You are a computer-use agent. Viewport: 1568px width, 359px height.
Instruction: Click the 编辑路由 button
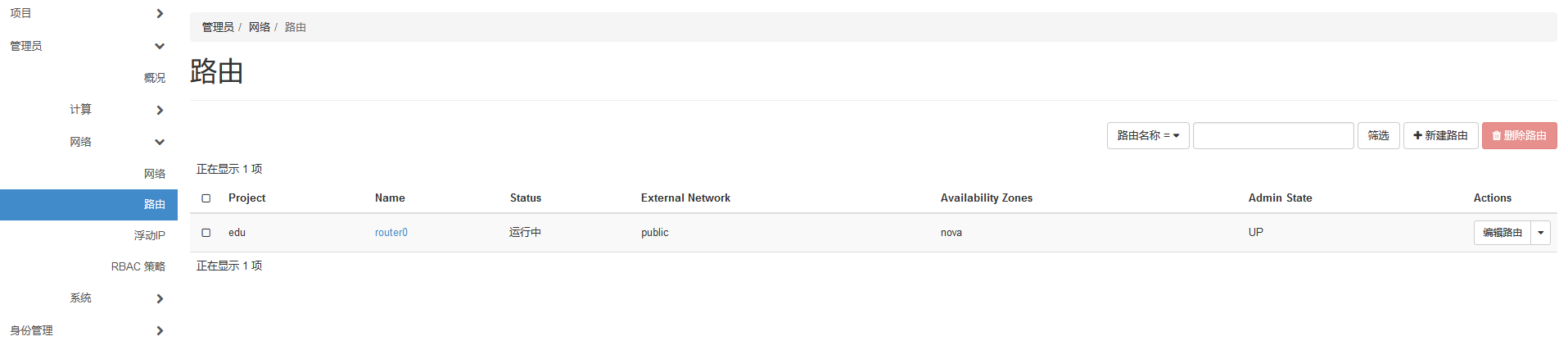click(x=1502, y=233)
